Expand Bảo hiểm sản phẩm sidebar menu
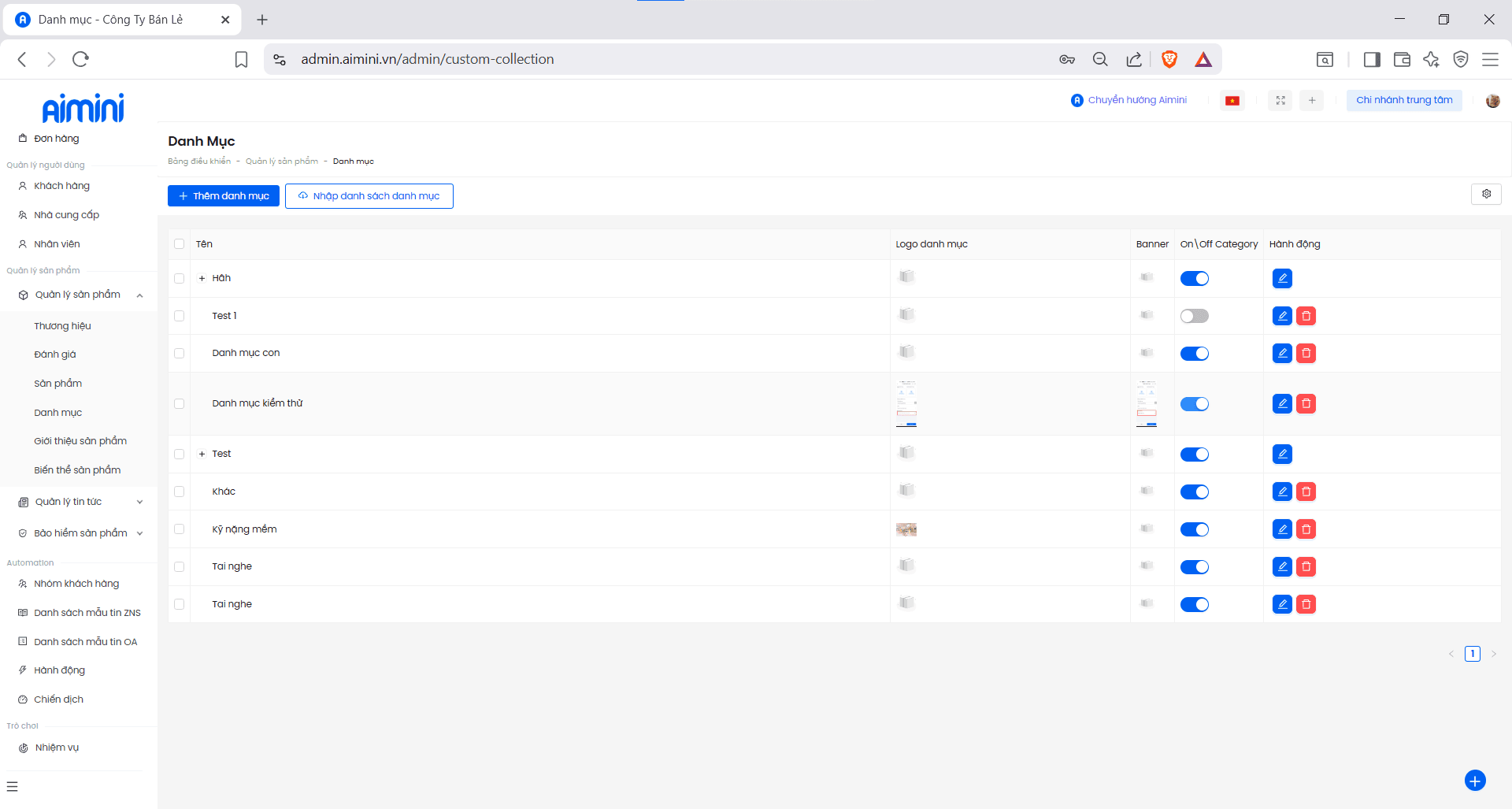The width and height of the screenshot is (1512, 809). coord(79,533)
